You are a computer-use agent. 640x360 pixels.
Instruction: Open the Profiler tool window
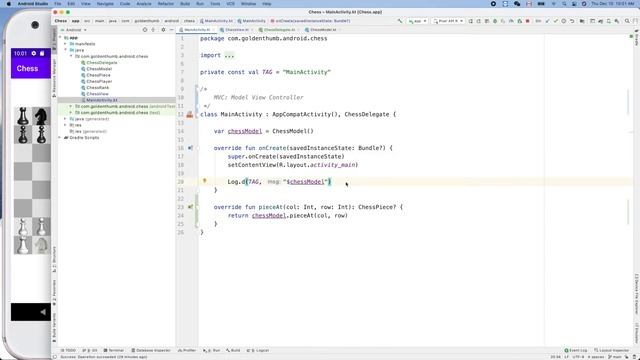click(x=187, y=350)
